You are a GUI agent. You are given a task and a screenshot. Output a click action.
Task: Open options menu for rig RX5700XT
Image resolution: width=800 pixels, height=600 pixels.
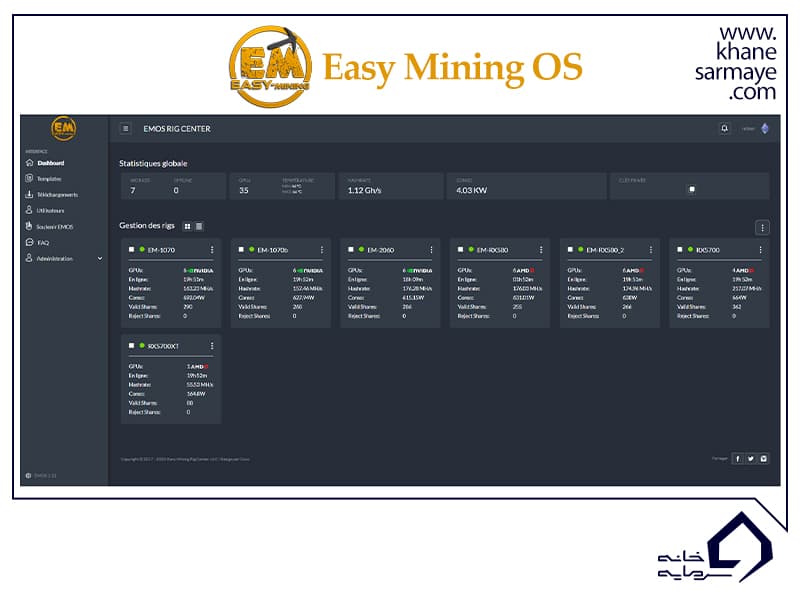click(x=212, y=346)
